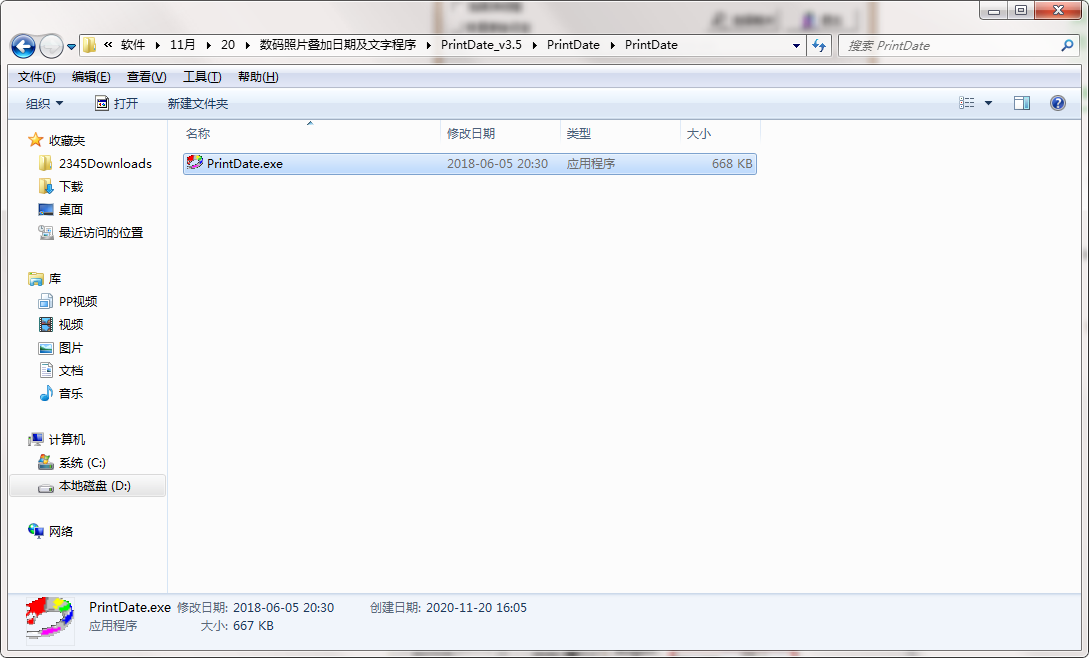Open the 系统 (C:) drive
The width and height of the screenshot is (1089, 658).
click(x=82, y=463)
